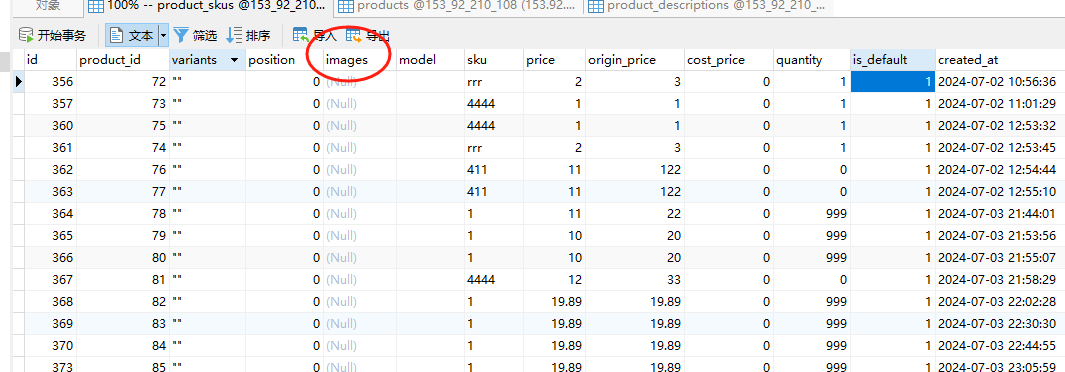
Task: Select the created_at column header
Action: tap(1000, 60)
